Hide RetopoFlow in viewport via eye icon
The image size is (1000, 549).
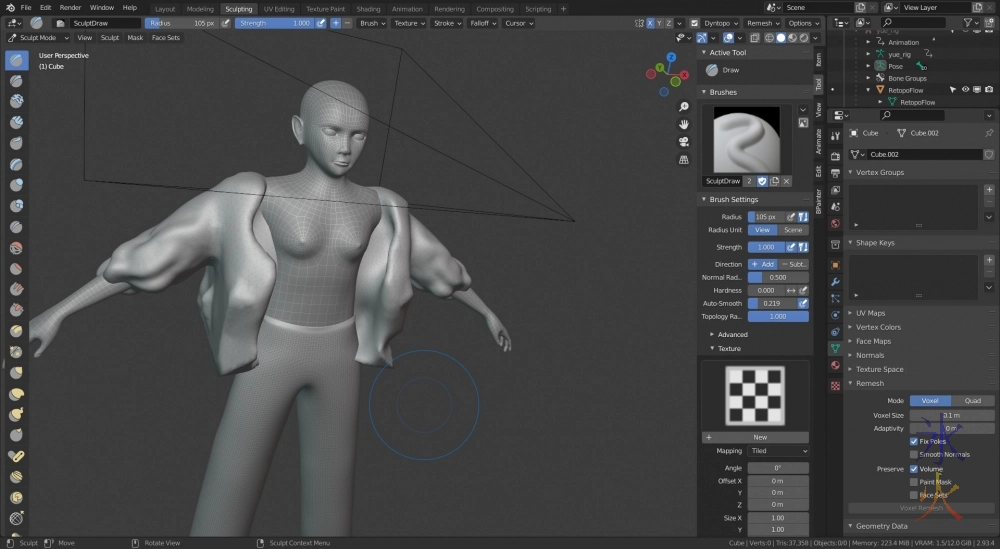(965, 90)
